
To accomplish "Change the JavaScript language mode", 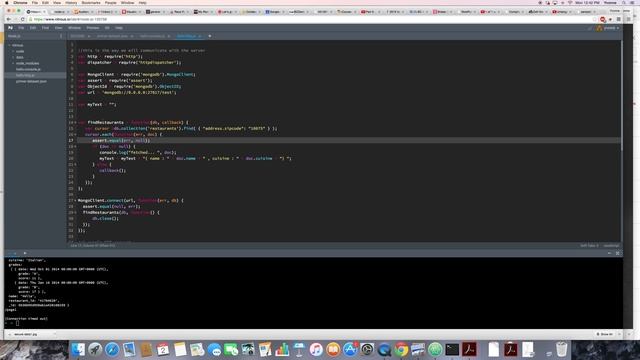I will point(611,246).
